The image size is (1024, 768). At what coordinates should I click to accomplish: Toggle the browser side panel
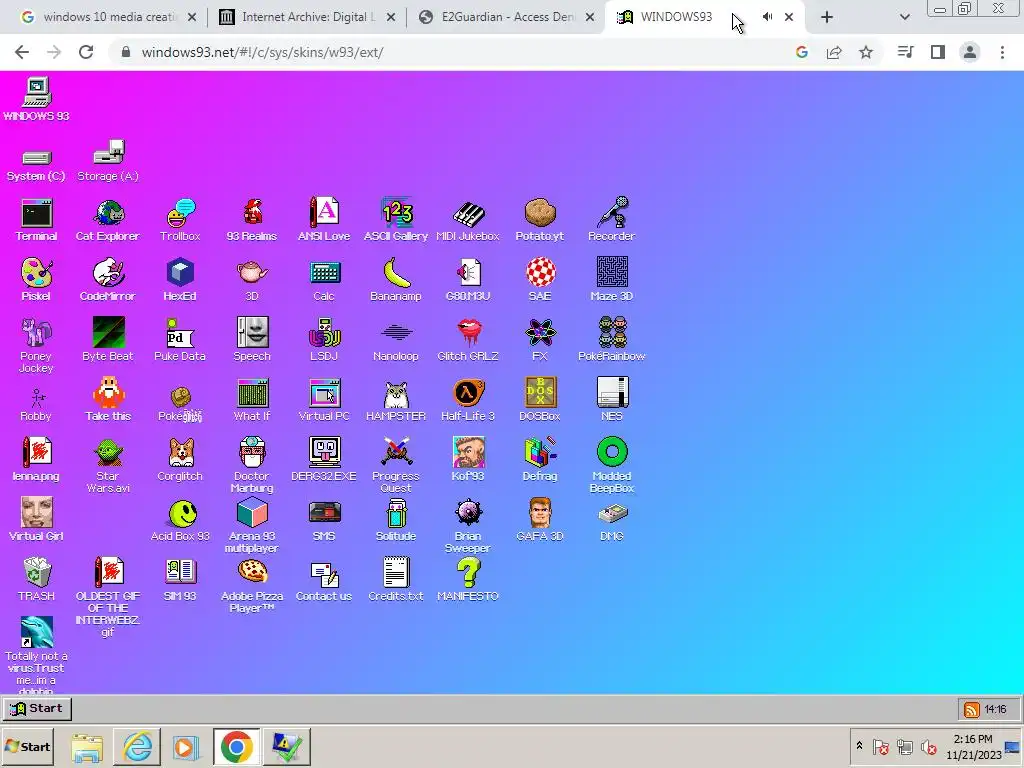coord(938,52)
